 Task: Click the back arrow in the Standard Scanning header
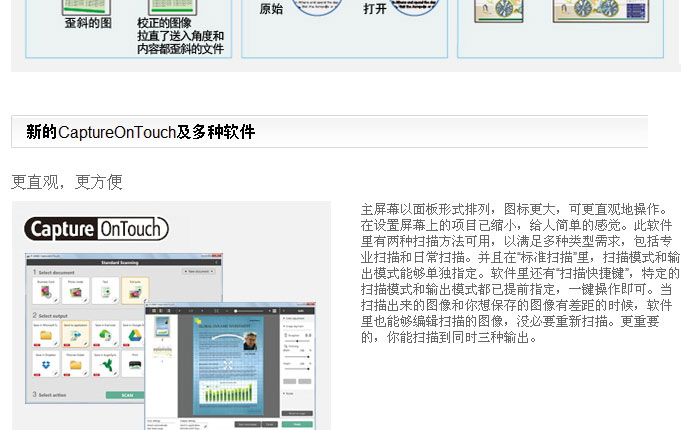(x=217, y=262)
